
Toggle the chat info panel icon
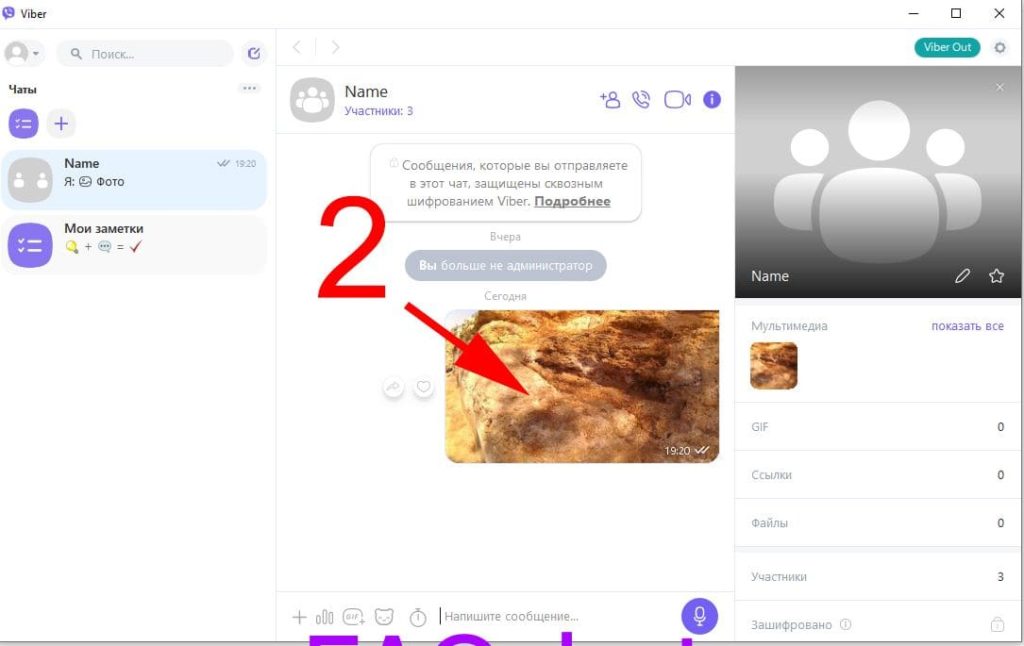click(712, 99)
